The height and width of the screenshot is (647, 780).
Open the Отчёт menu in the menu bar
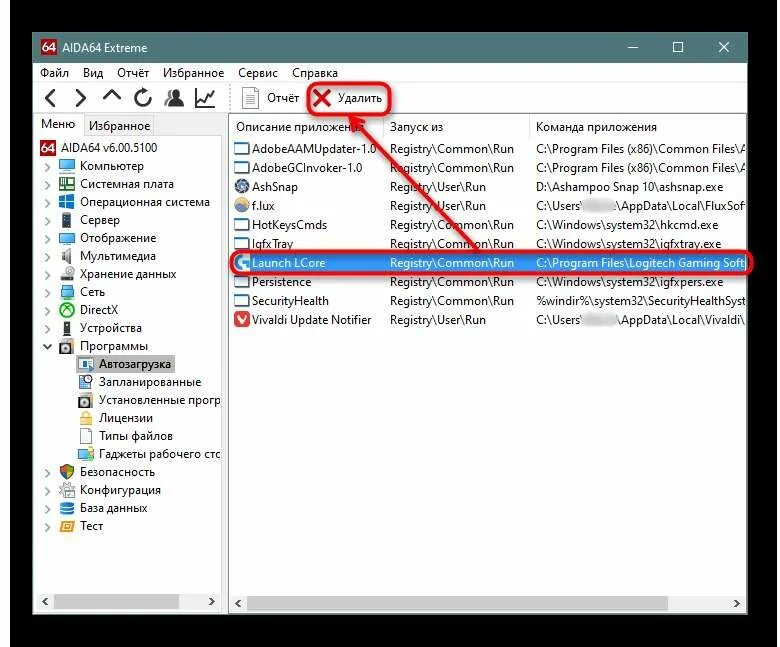pyautogui.click(x=133, y=73)
